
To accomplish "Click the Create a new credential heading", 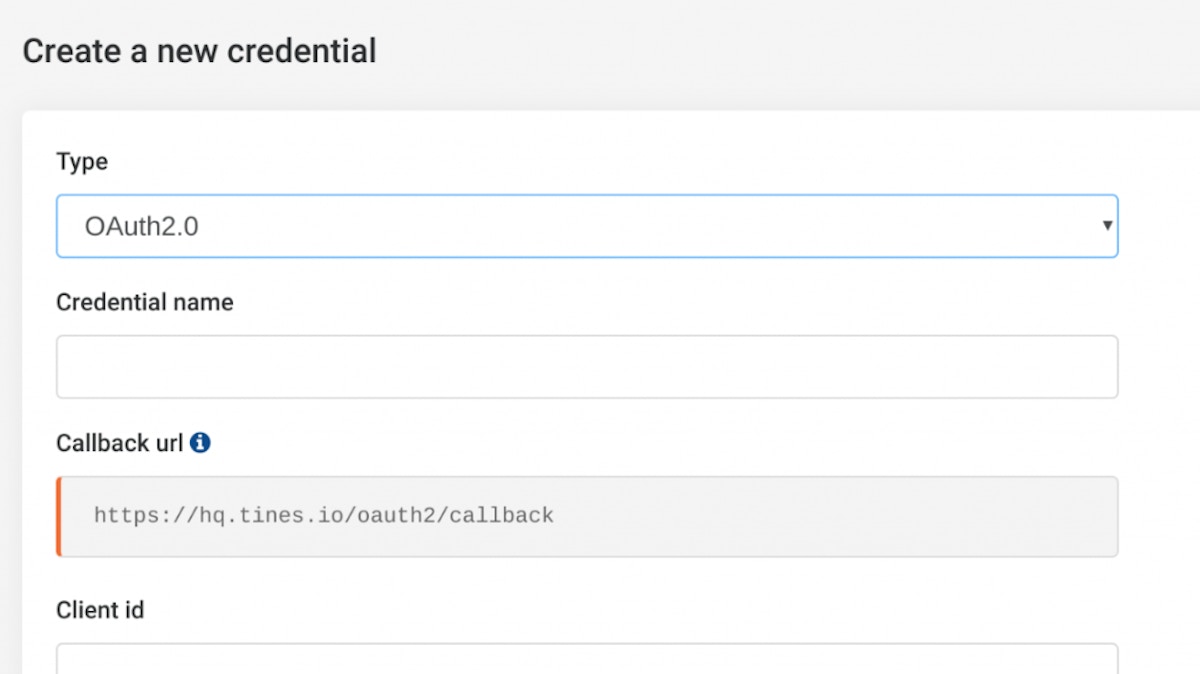I will [199, 51].
